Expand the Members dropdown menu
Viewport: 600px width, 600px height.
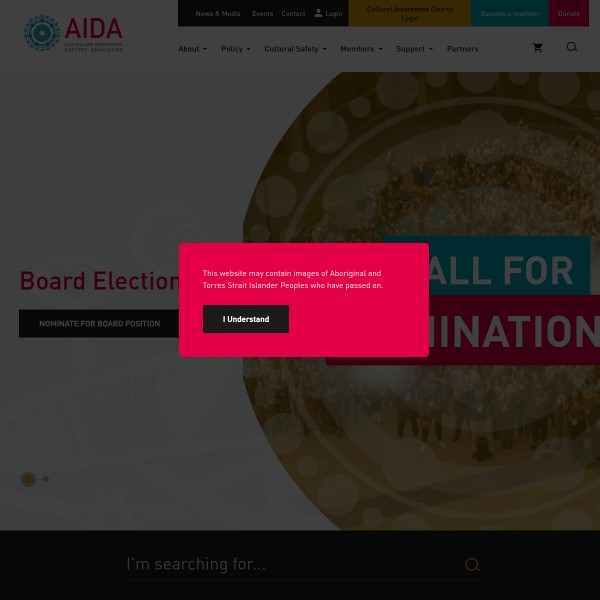tap(360, 49)
